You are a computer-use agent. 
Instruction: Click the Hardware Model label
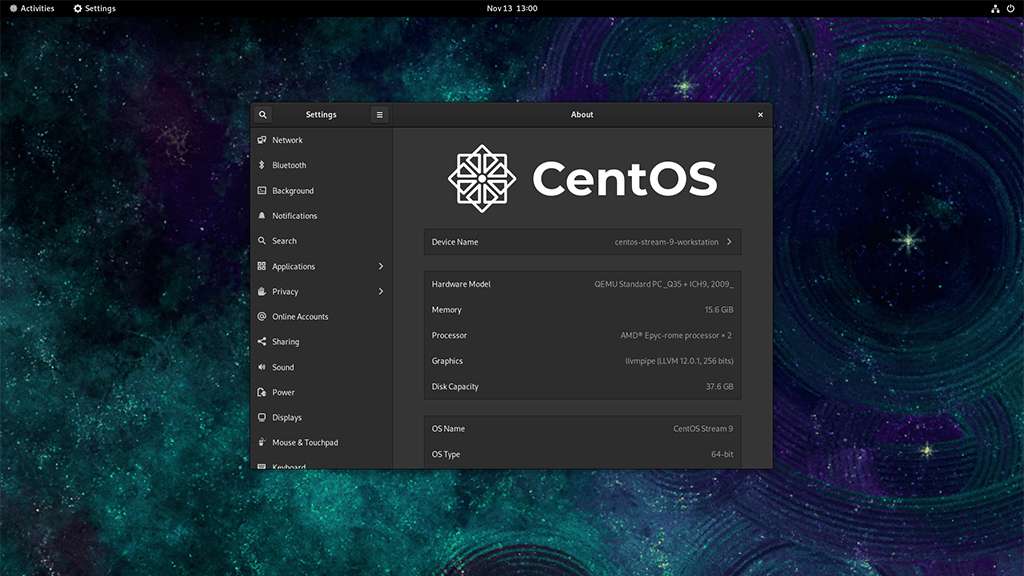point(461,284)
